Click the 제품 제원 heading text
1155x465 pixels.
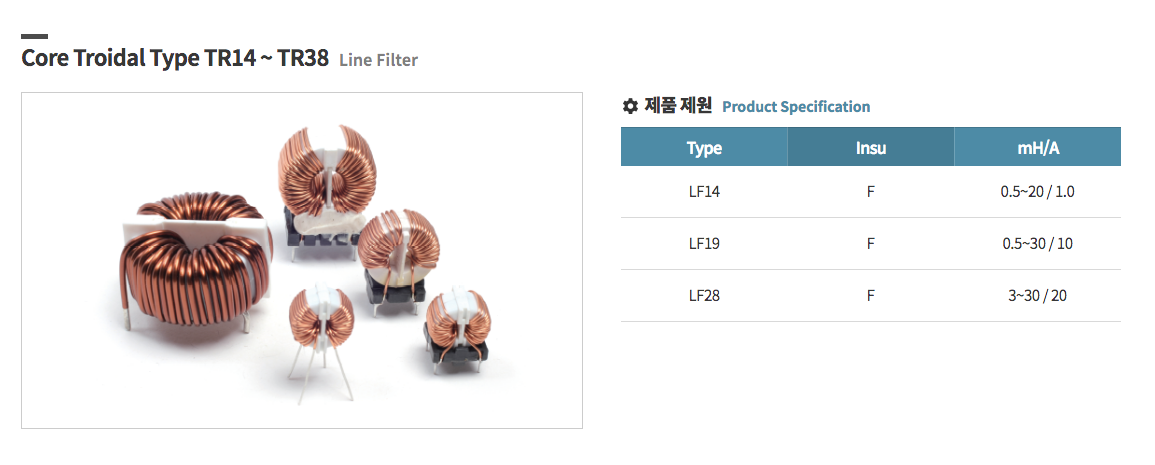point(678,106)
